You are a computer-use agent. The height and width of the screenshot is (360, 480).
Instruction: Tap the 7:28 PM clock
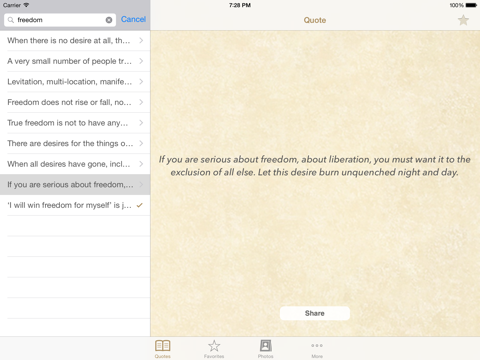(x=240, y=5)
